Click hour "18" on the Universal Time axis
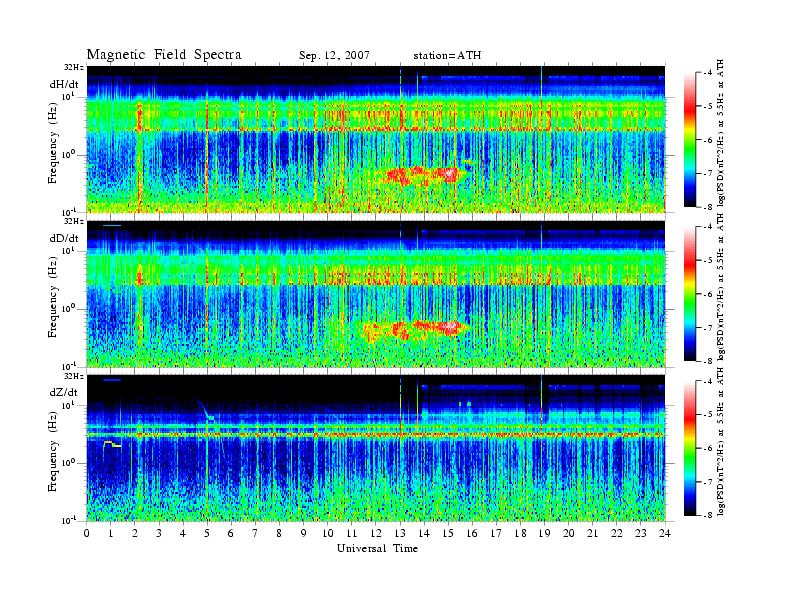Viewport: 792px width, 612px height. click(x=520, y=534)
